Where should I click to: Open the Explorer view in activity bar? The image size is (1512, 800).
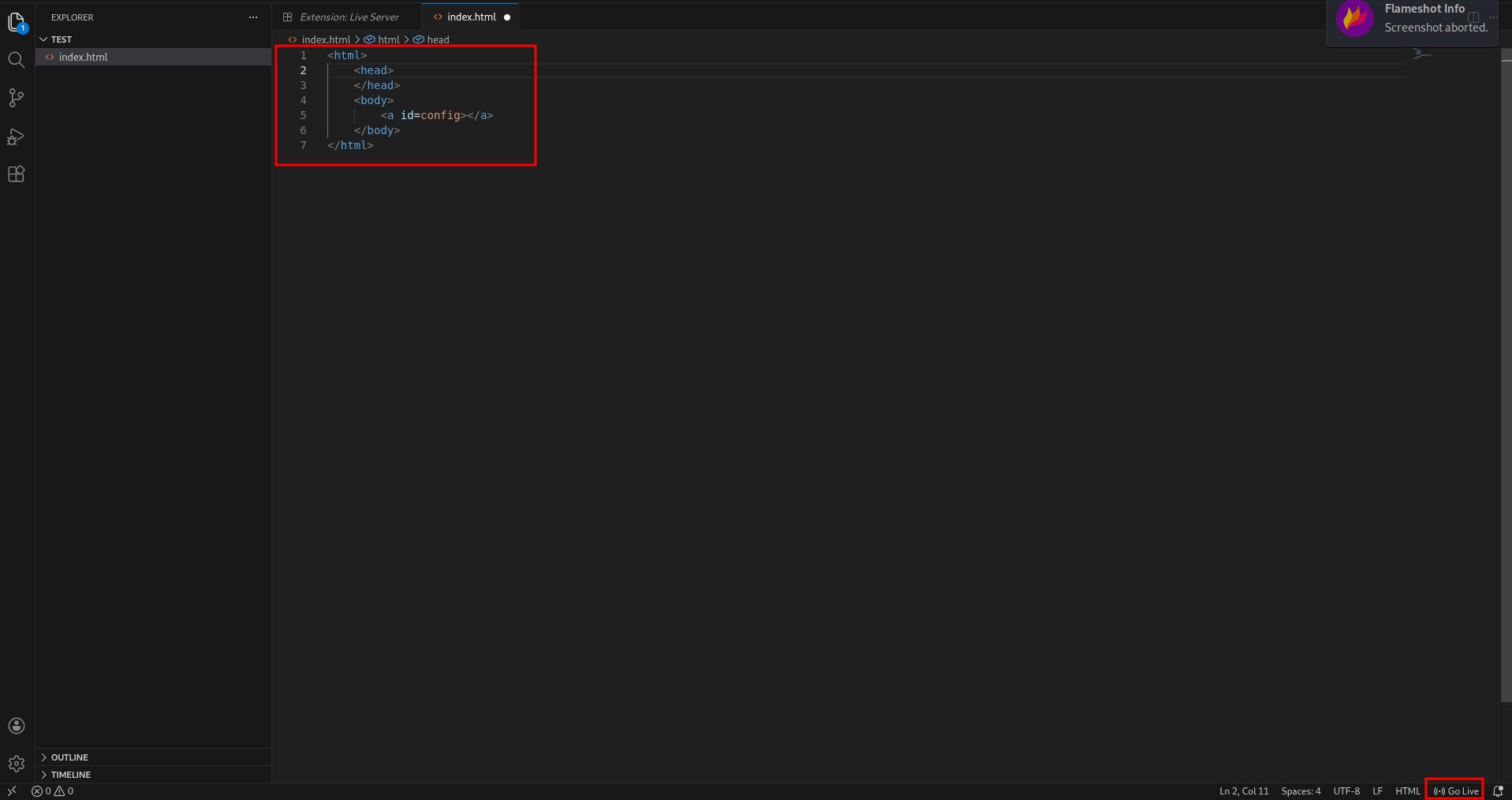click(17, 22)
